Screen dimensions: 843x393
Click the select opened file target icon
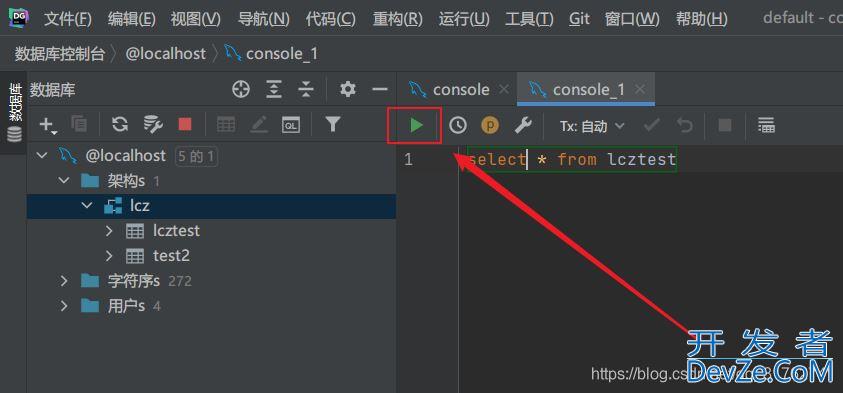pos(241,89)
